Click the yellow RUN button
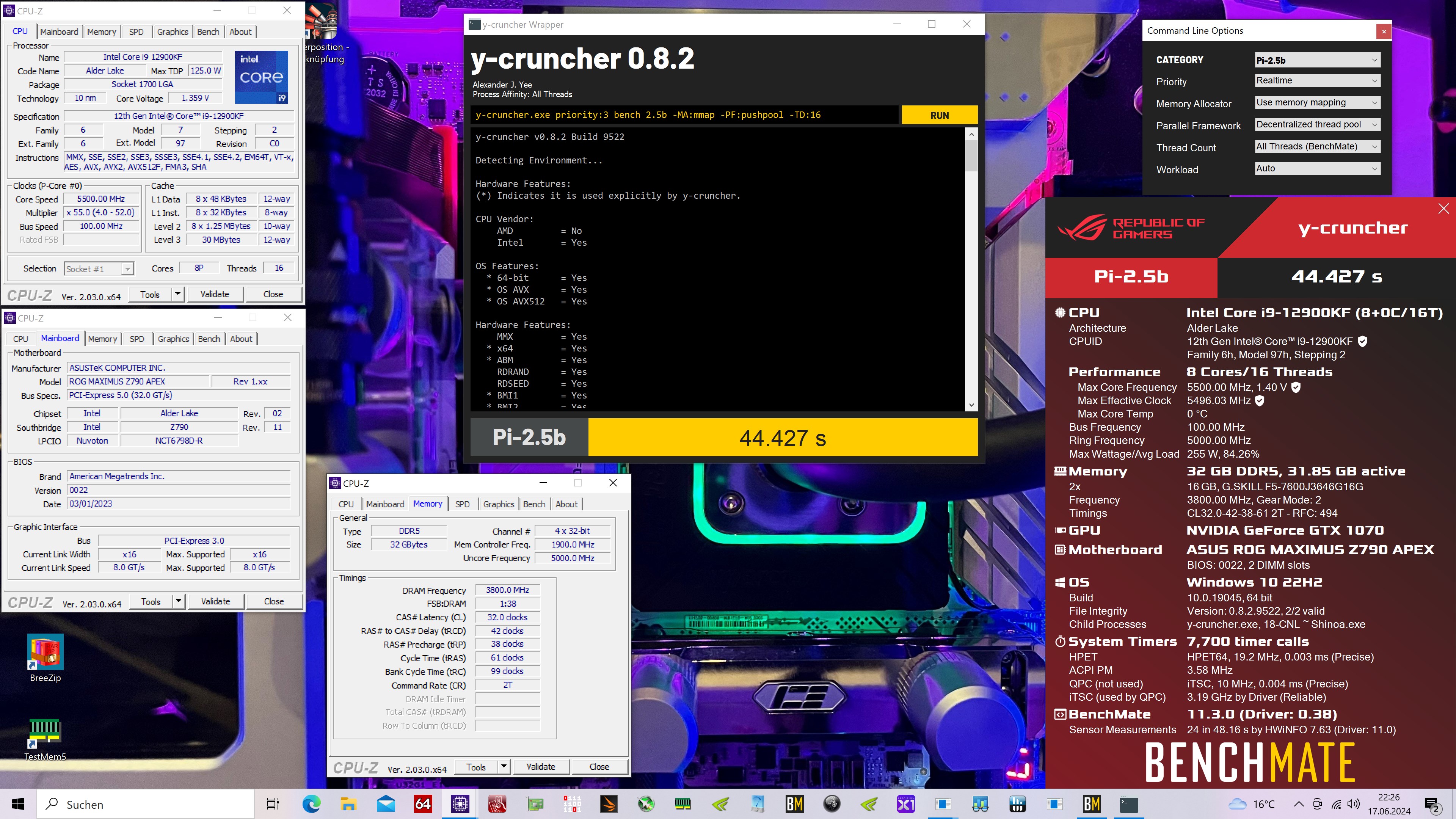Image resolution: width=1456 pixels, height=819 pixels. coord(940,115)
